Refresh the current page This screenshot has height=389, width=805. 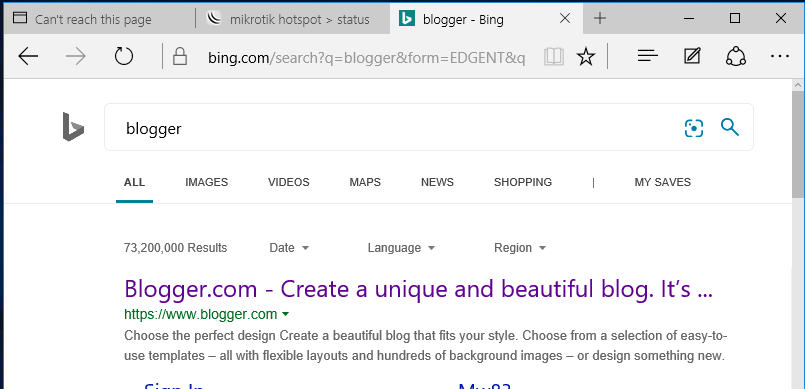point(124,56)
